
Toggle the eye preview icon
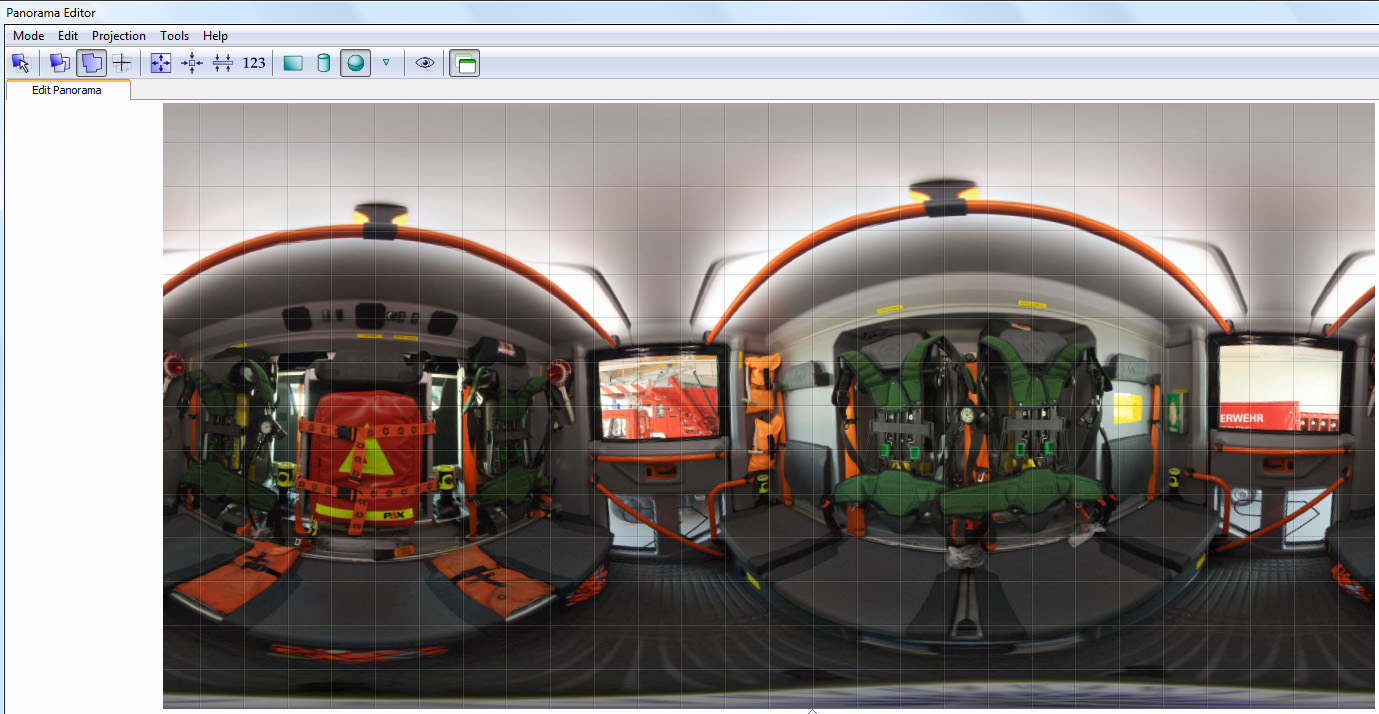click(425, 63)
